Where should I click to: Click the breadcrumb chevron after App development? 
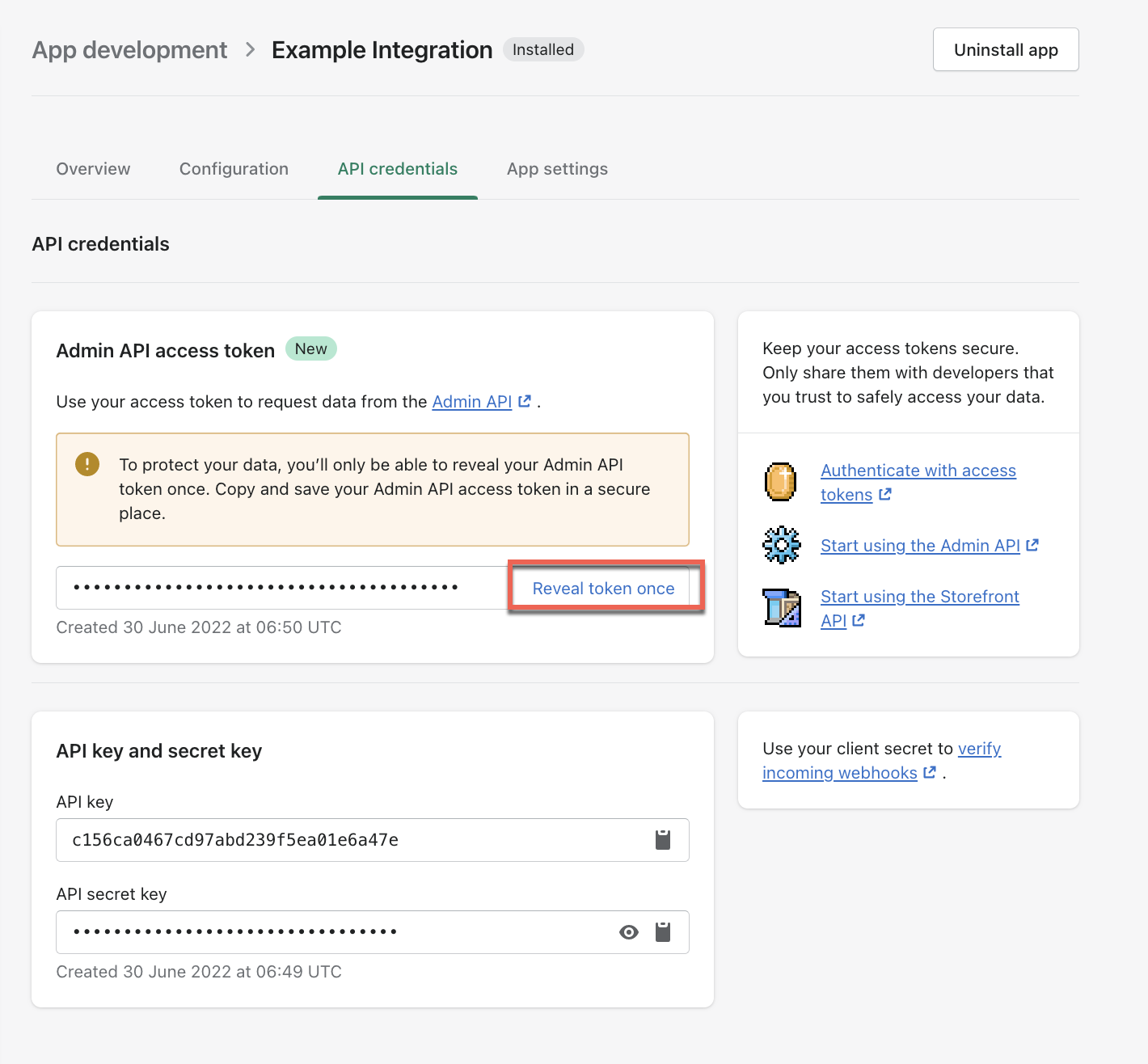pos(251,50)
